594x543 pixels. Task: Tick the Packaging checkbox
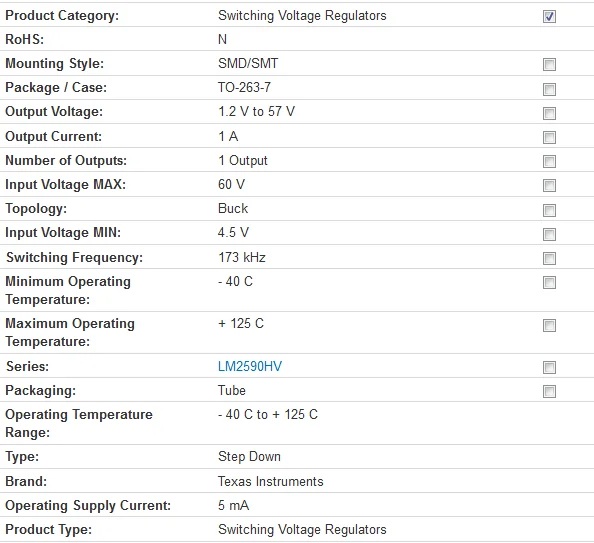[549, 391]
